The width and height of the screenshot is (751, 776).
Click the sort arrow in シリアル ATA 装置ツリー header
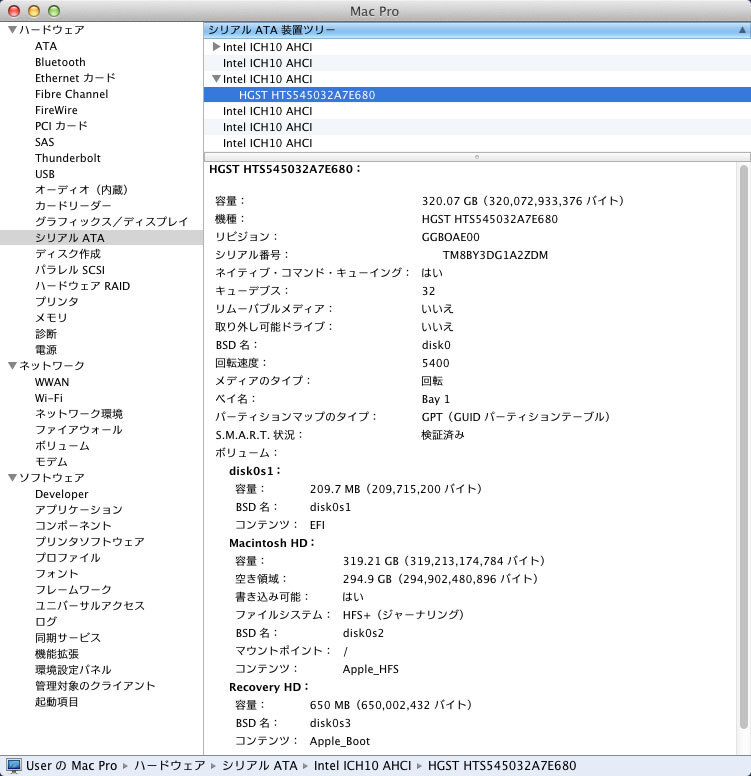pyautogui.click(x=740, y=30)
